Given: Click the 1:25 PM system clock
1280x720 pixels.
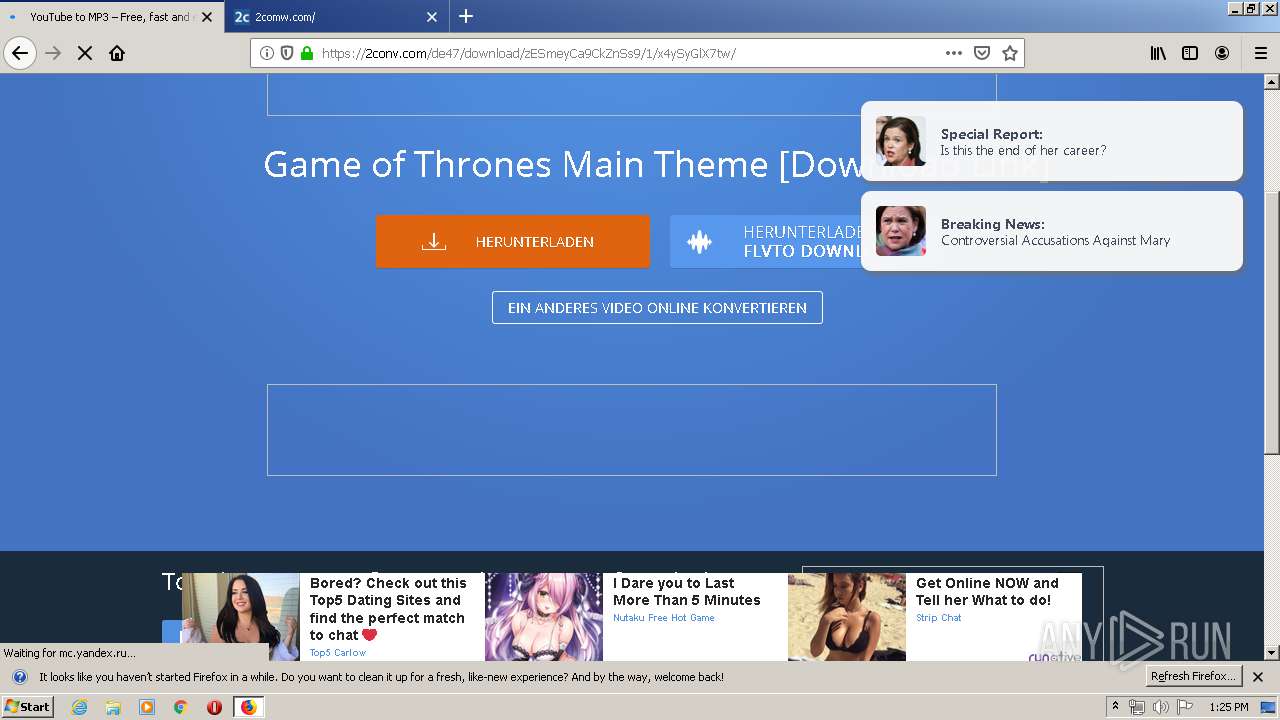Looking at the screenshot, I should tap(1229, 707).
